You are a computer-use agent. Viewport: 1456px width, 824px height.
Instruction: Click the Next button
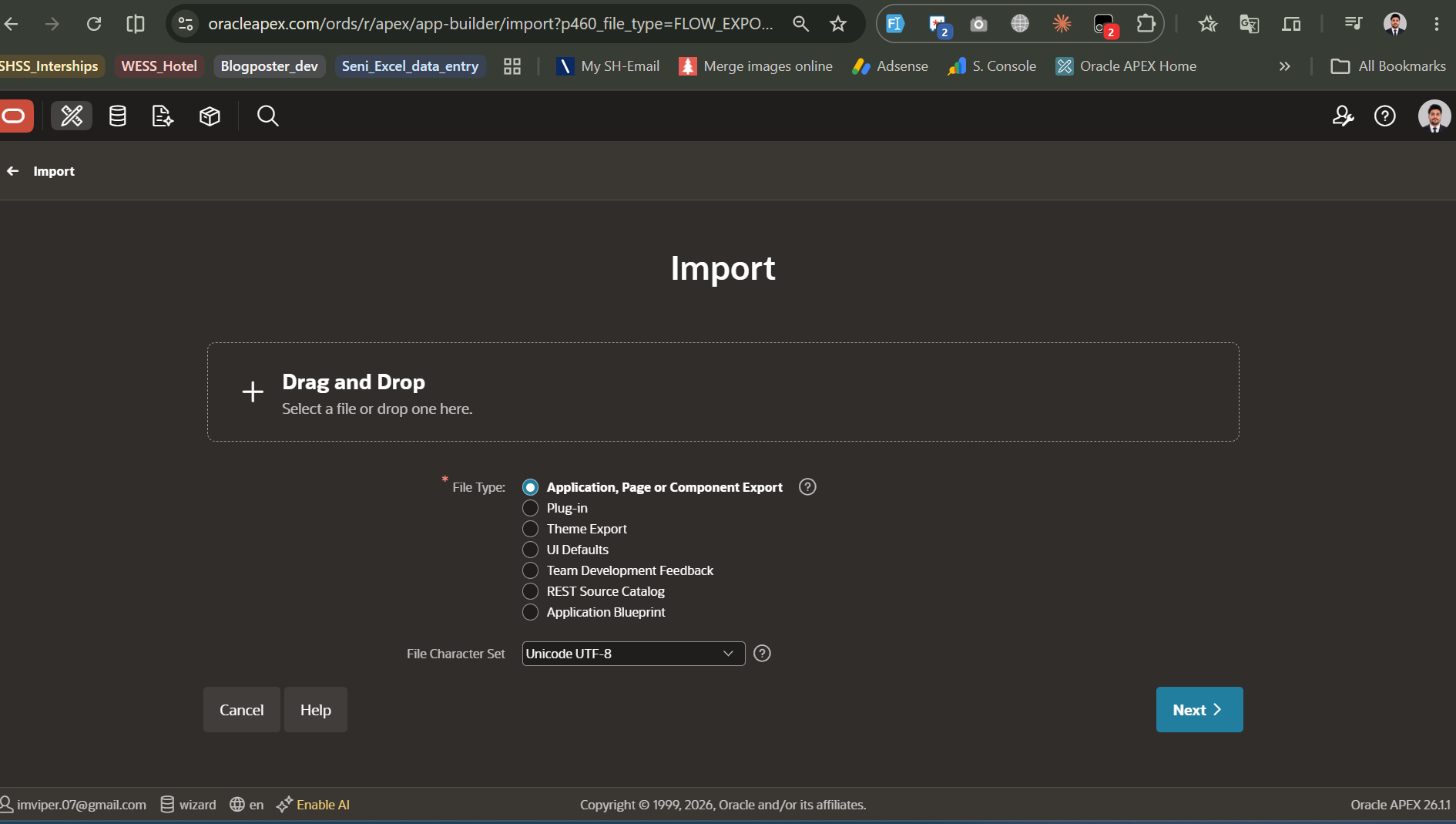(1199, 709)
